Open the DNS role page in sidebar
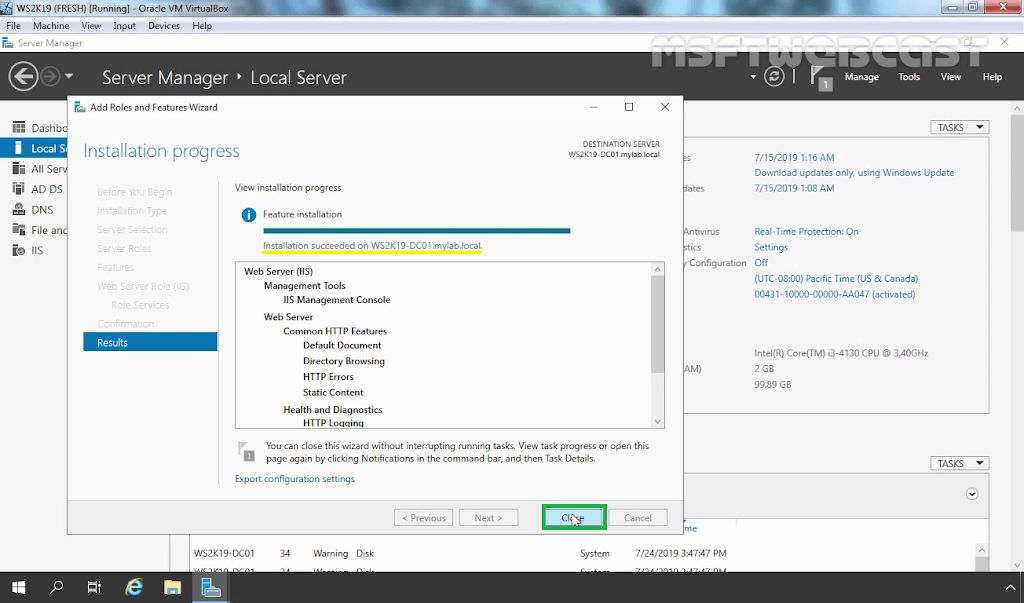This screenshot has width=1024, height=603. pos(33,210)
